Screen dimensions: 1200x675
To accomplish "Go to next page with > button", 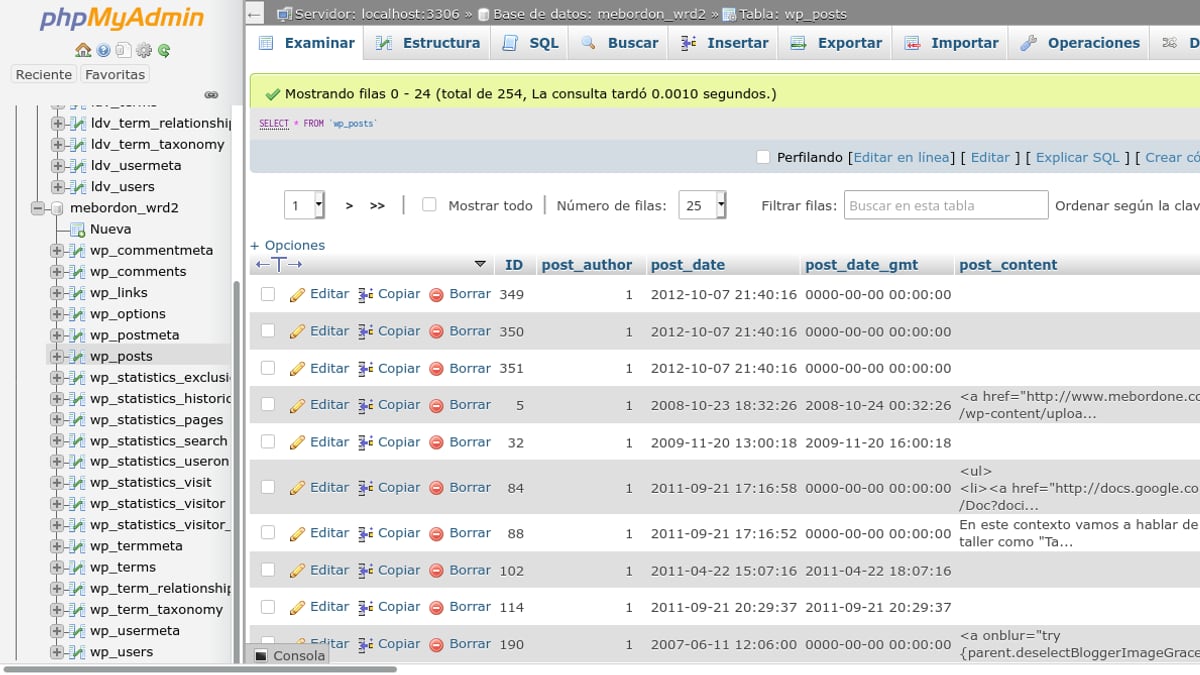I will click(x=349, y=206).
